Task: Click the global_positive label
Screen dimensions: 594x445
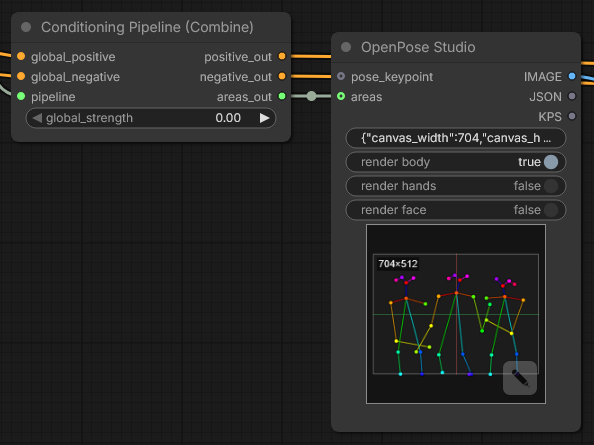Action: pos(73,57)
